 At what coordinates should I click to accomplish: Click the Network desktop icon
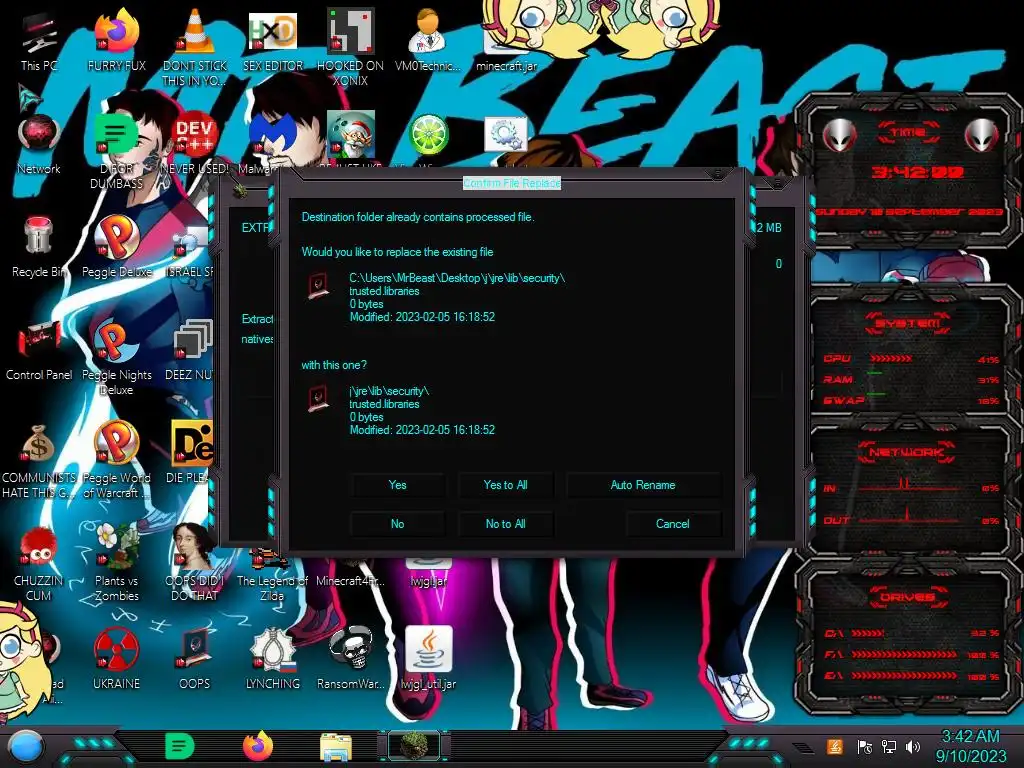click(x=39, y=144)
